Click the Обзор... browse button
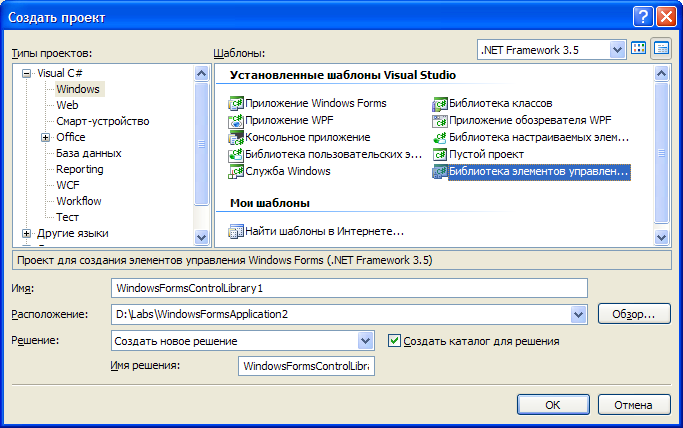683x428 pixels. (634, 314)
